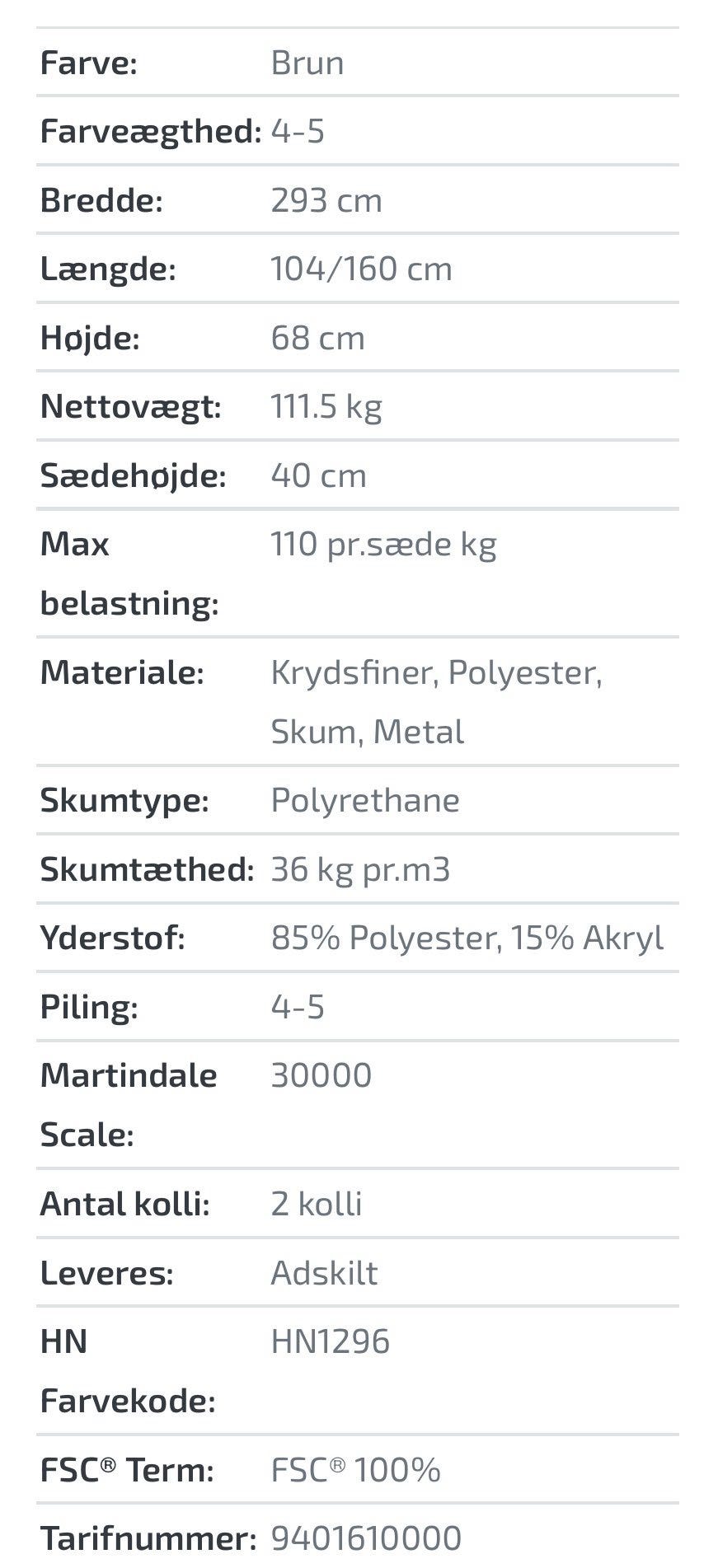
Task: Click the HN Farvekode value HN1296
Action: (330, 1341)
